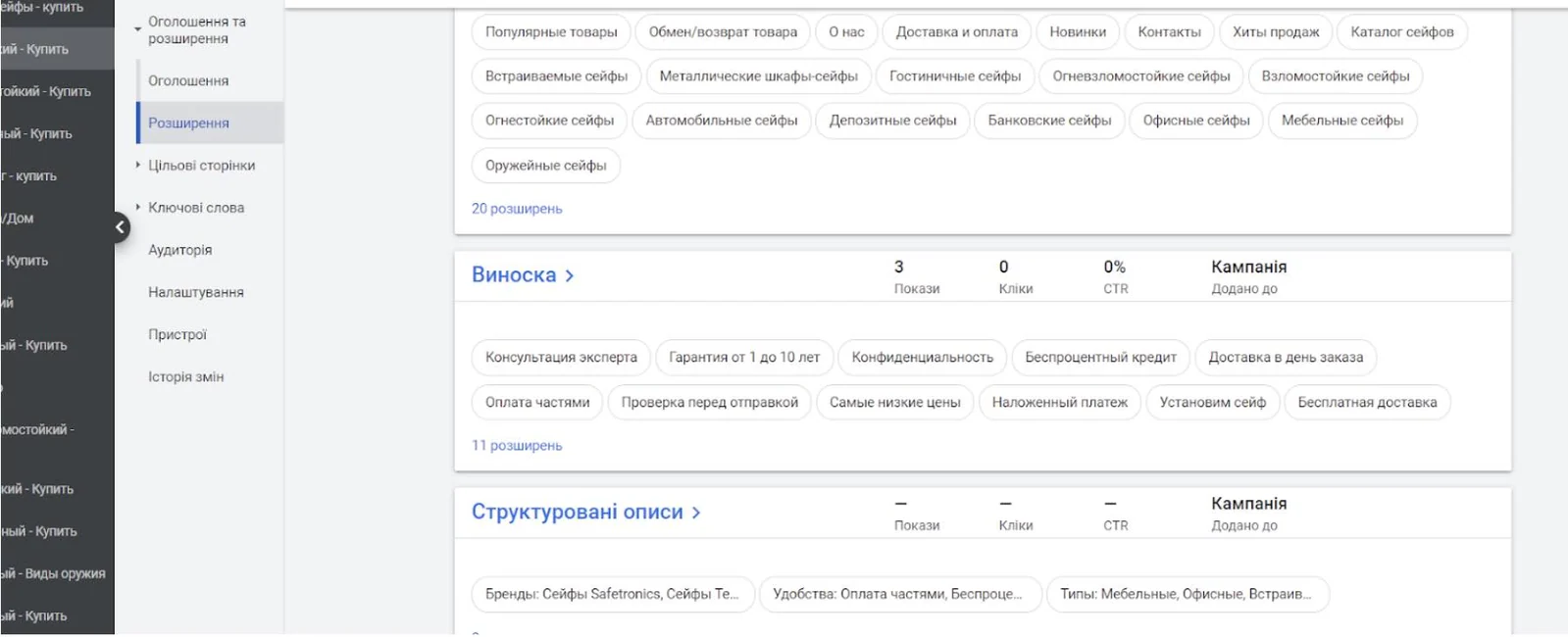The image size is (1568, 637).
Task: Click 'Гарантия от 1 до 10 лет' chip
Action: [x=744, y=358]
